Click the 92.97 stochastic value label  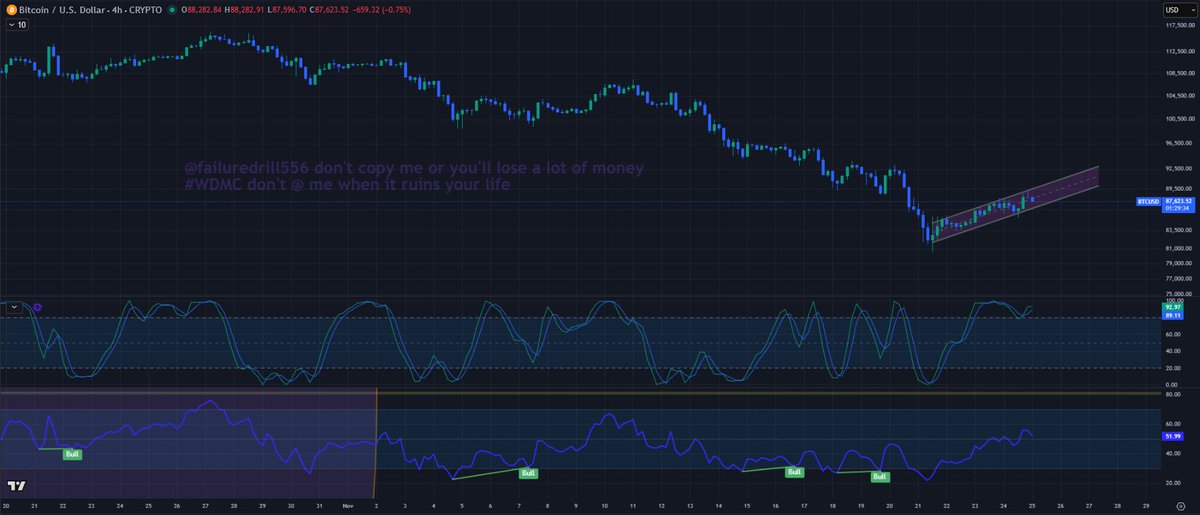click(1174, 306)
